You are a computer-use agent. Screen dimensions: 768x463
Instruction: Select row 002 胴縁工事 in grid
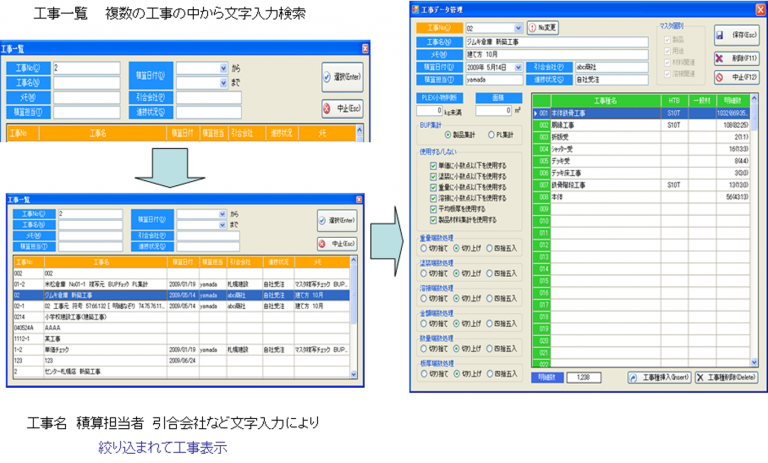pyautogui.click(x=641, y=125)
